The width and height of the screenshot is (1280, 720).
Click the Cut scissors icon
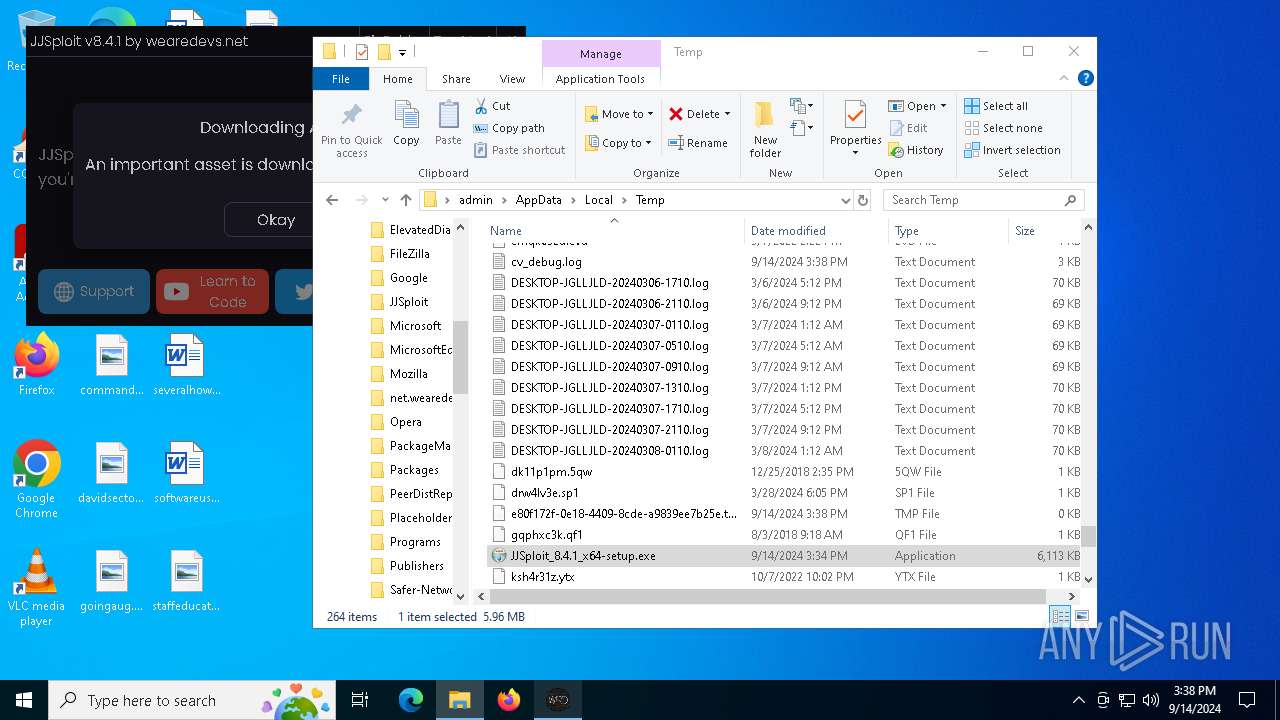[480, 106]
